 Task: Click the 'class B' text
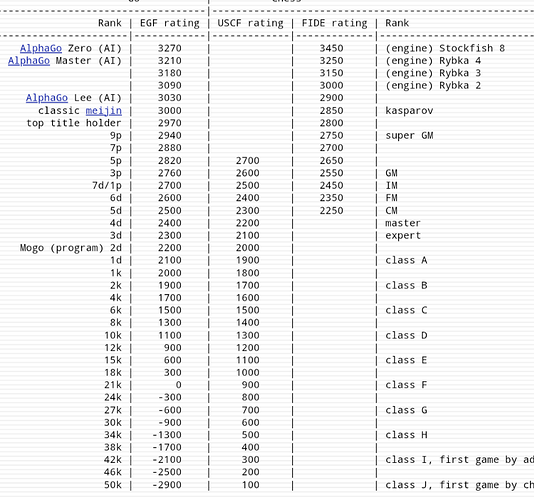(406, 285)
